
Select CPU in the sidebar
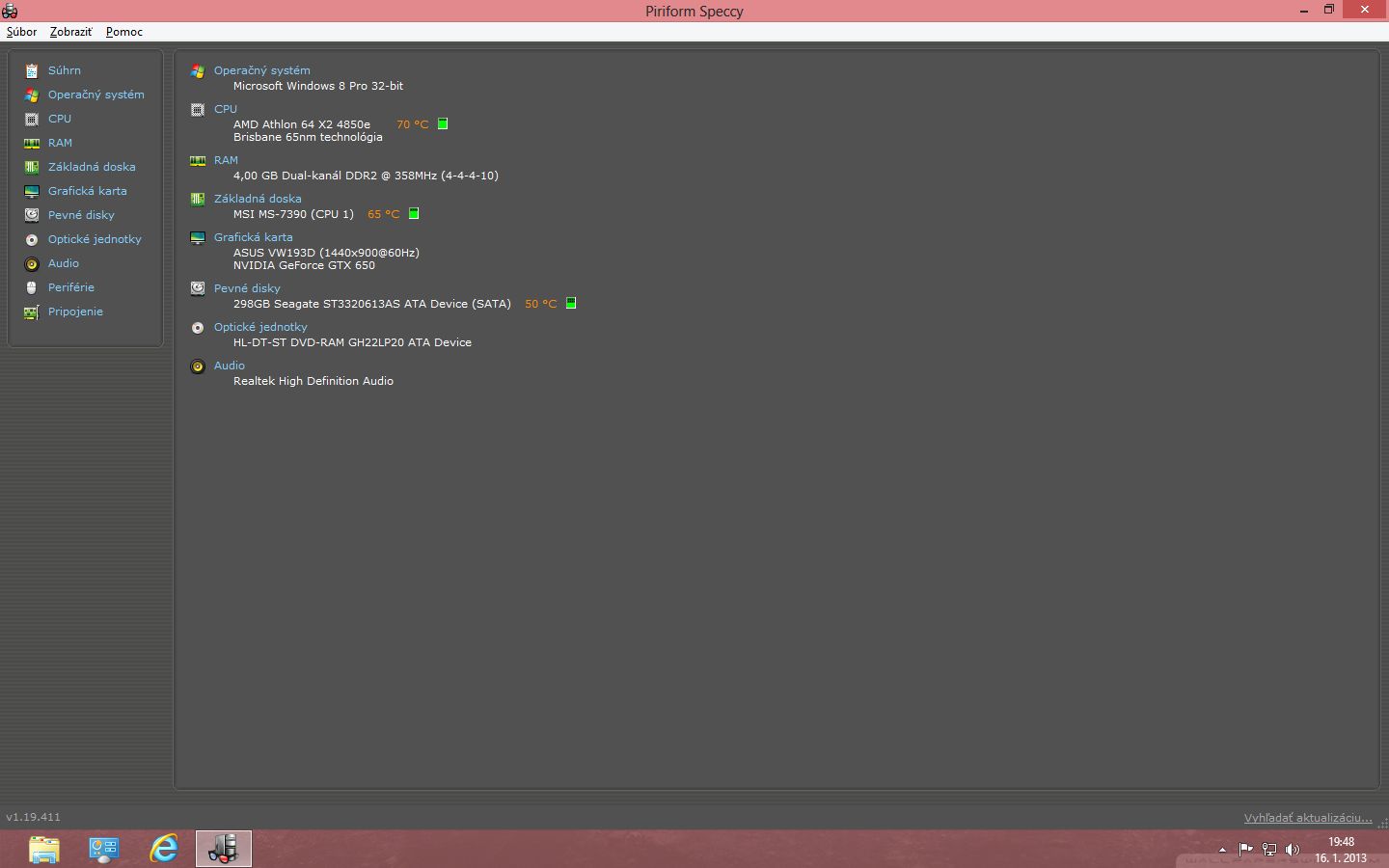click(60, 119)
